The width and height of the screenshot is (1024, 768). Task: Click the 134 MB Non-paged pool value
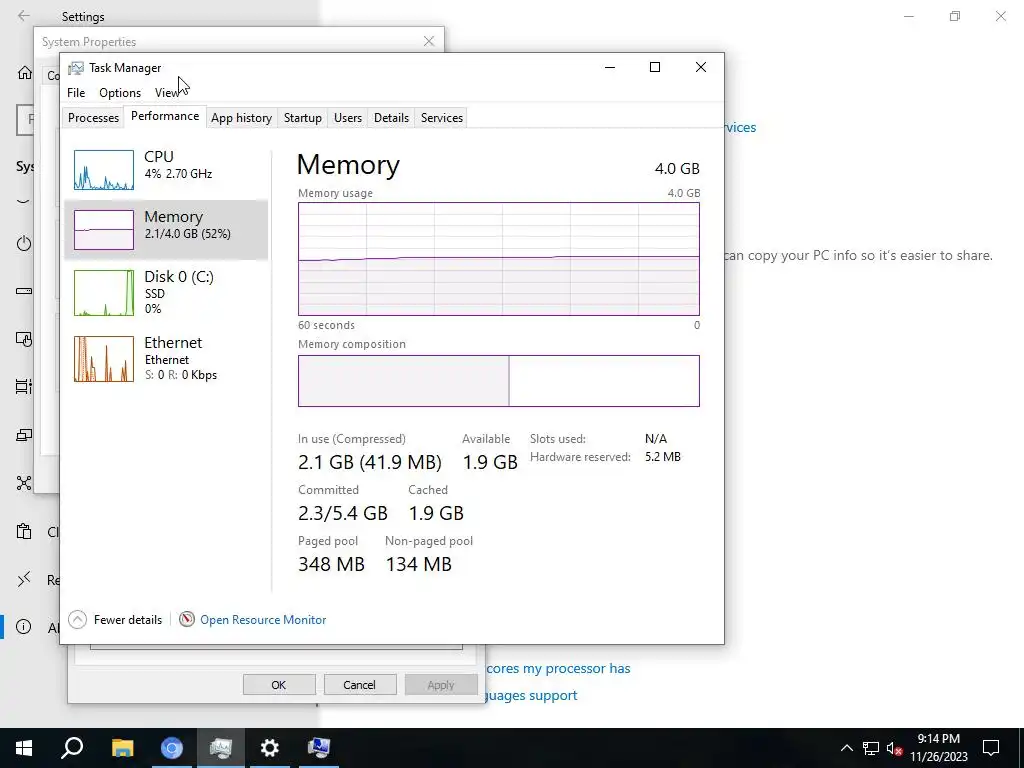coord(419,564)
